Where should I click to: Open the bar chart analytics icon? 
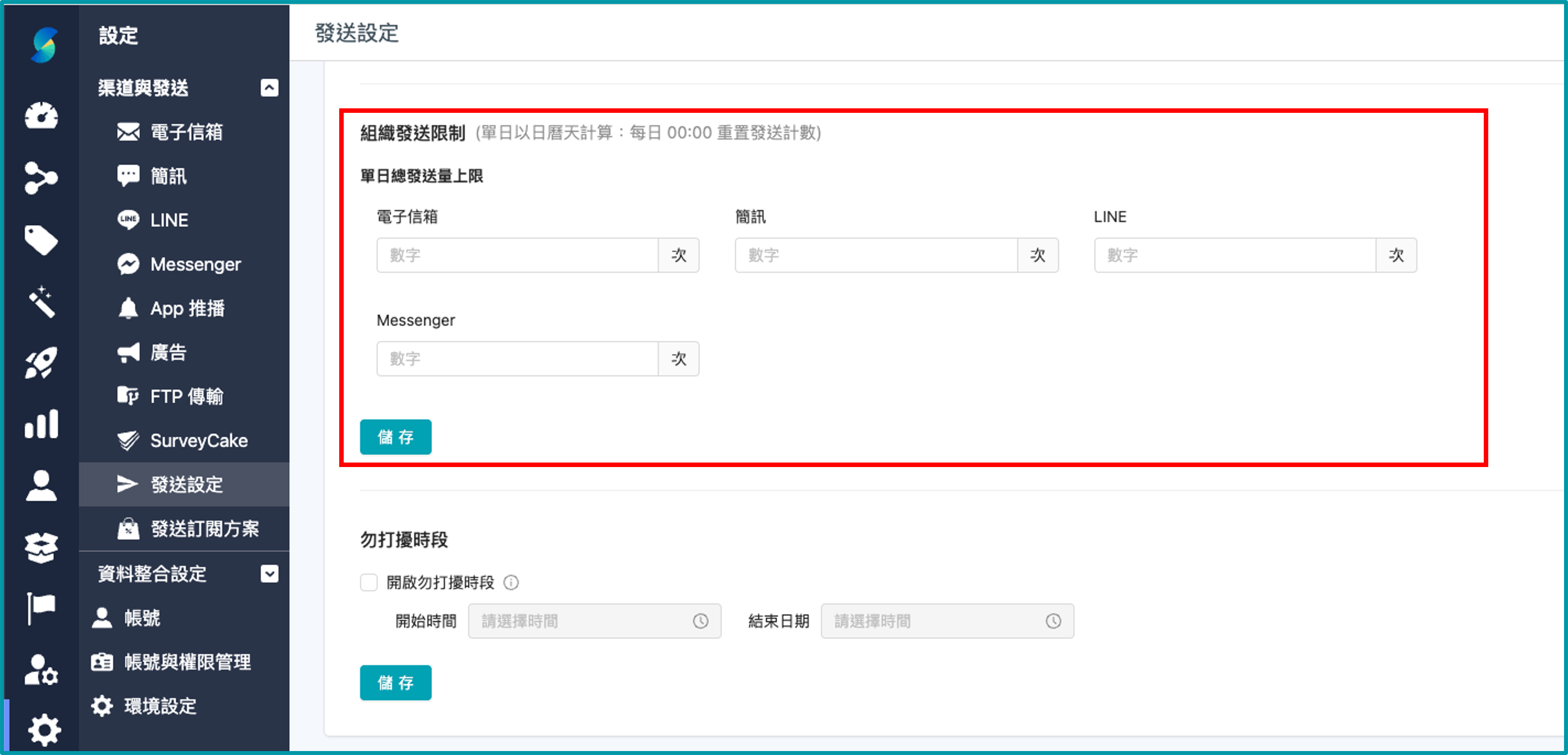point(40,424)
